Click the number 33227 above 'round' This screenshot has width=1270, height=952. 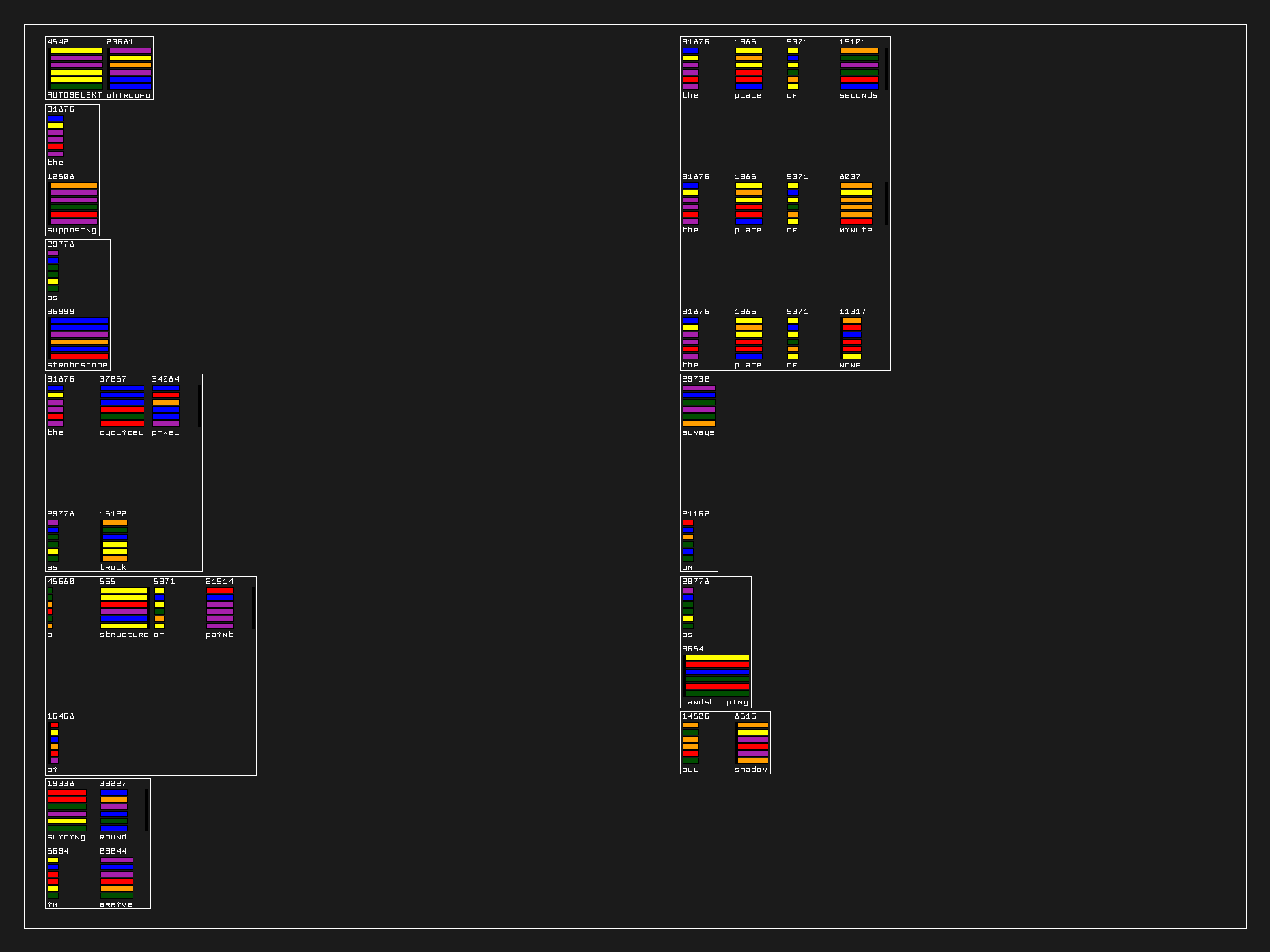point(113,784)
